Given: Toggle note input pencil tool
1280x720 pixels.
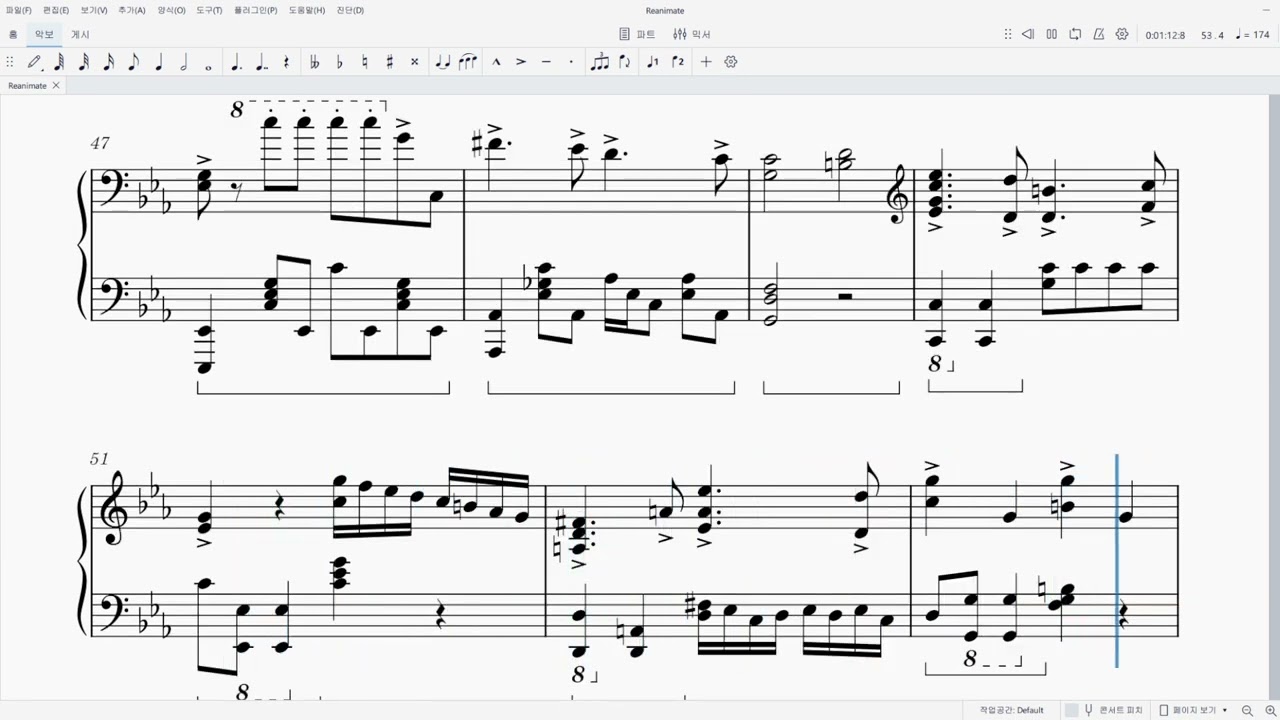Looking at the screenshot, I should [35, 62].
